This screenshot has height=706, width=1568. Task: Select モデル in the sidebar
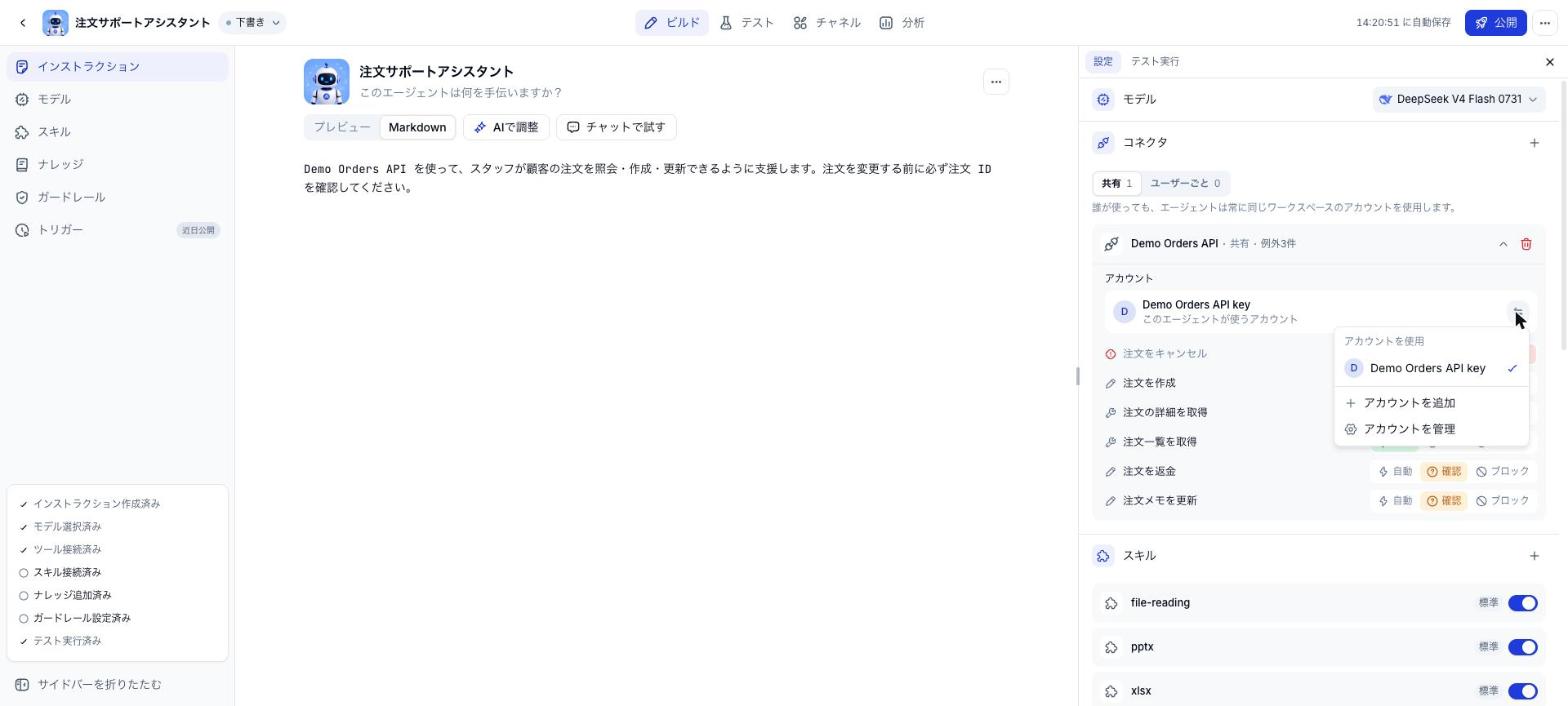click(117, 99)
